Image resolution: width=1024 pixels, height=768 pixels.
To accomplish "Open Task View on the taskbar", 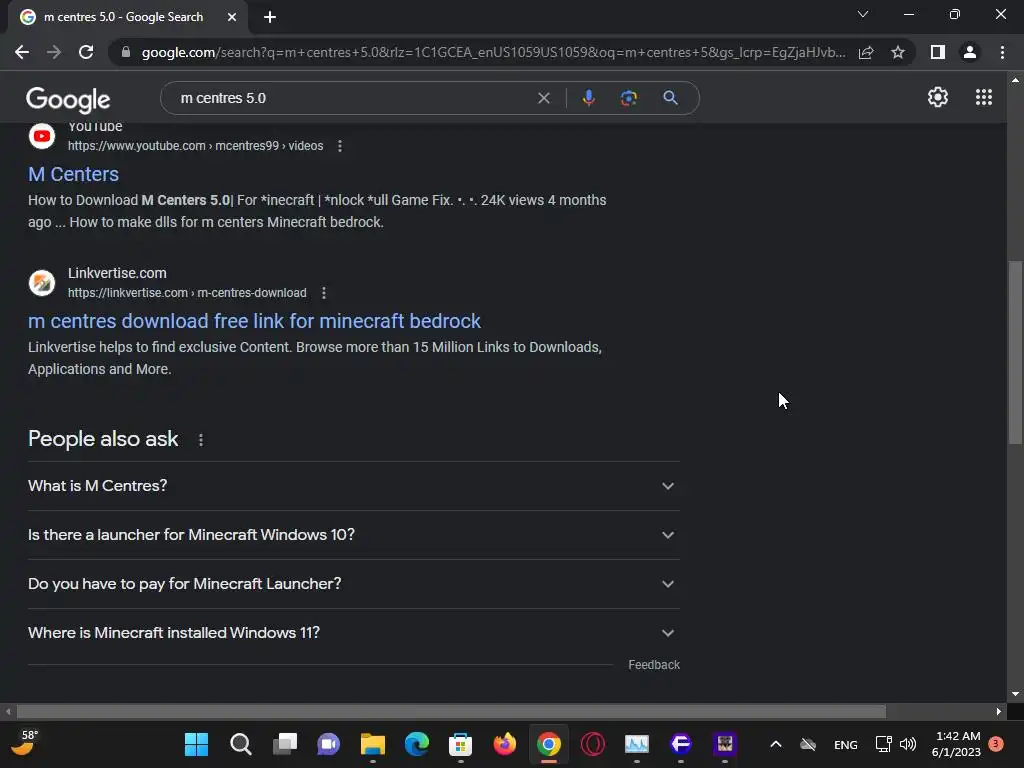I will 284,744.
